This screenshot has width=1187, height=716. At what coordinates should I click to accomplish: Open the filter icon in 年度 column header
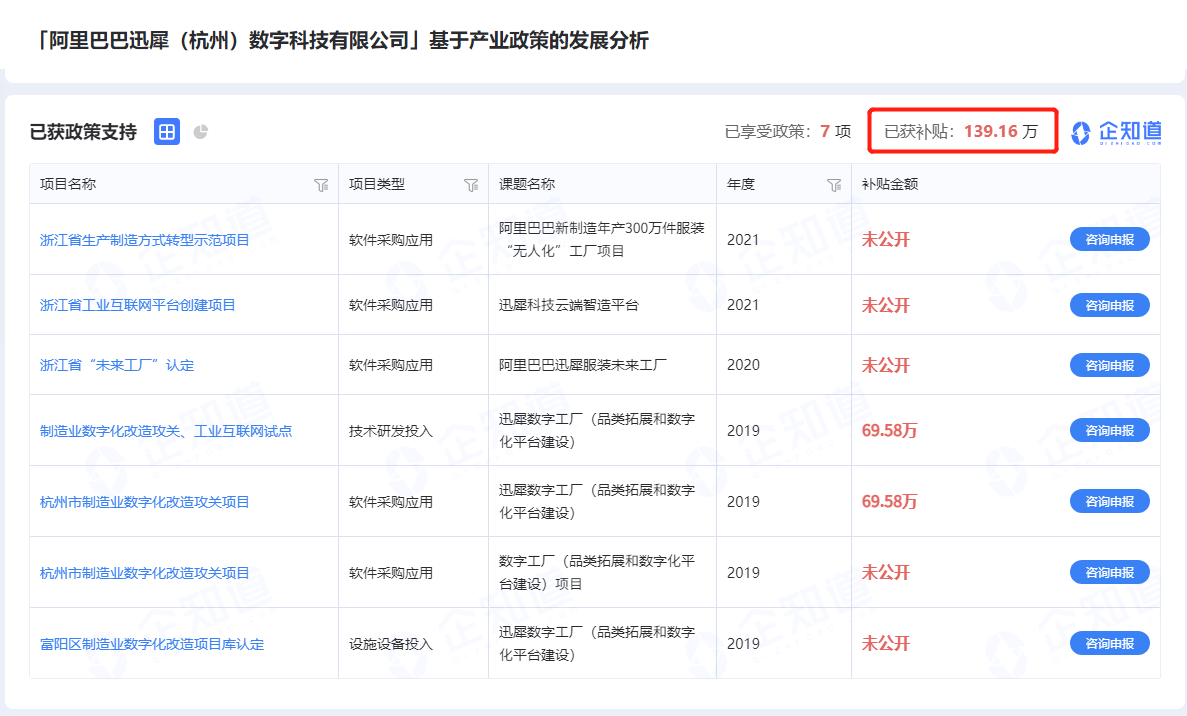(834, 185)
